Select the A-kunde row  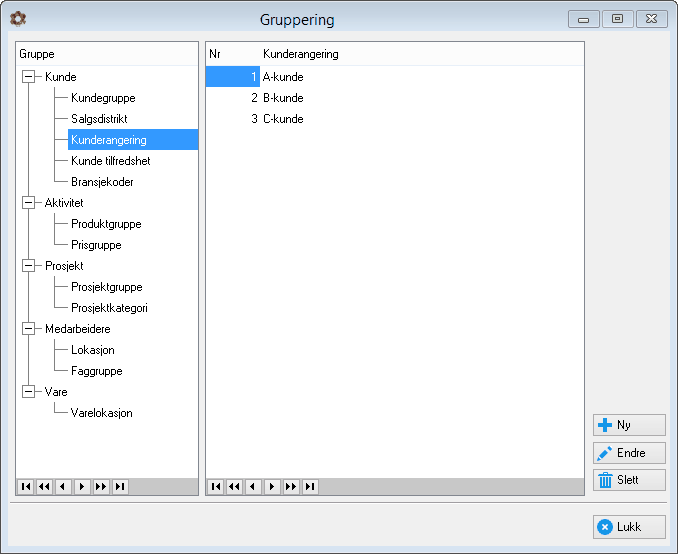click(395, 77)
